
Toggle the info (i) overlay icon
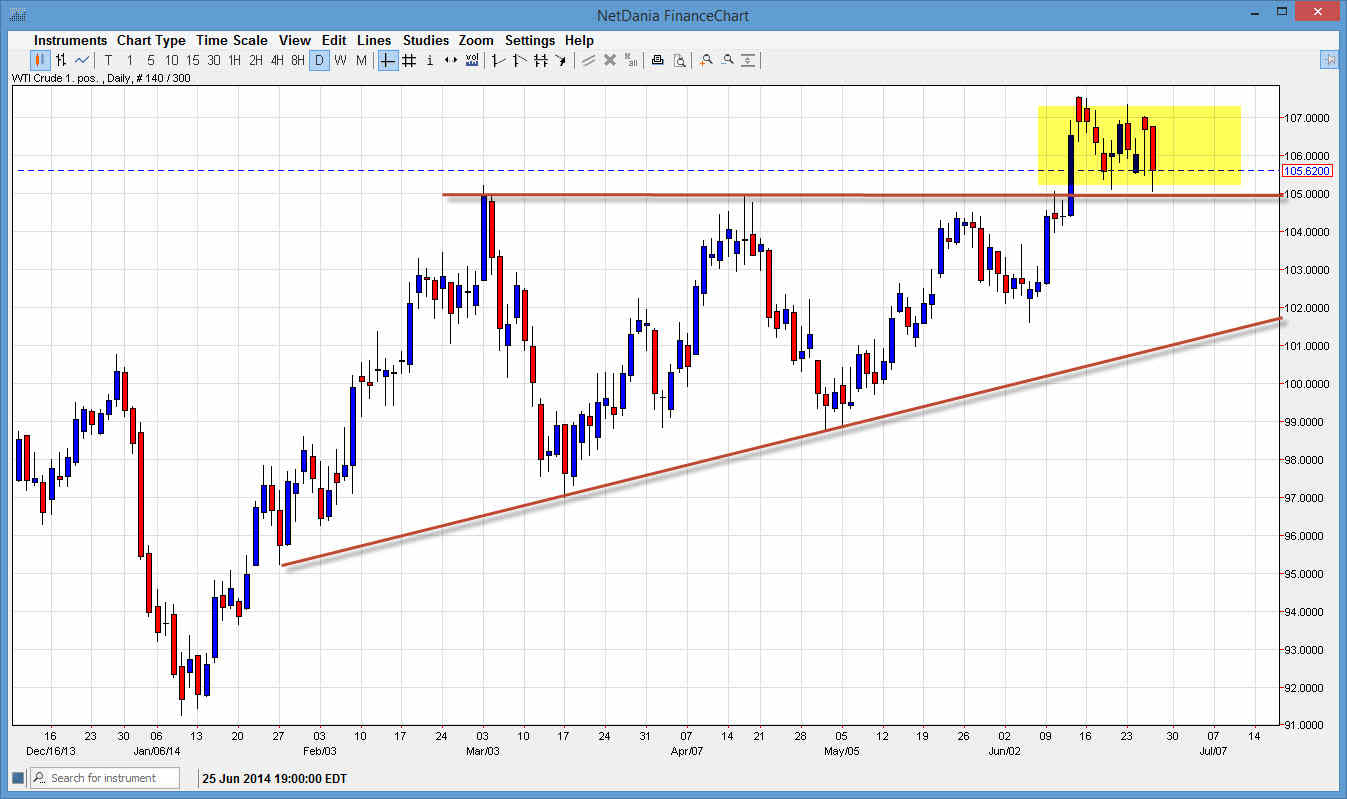(430, 60)
